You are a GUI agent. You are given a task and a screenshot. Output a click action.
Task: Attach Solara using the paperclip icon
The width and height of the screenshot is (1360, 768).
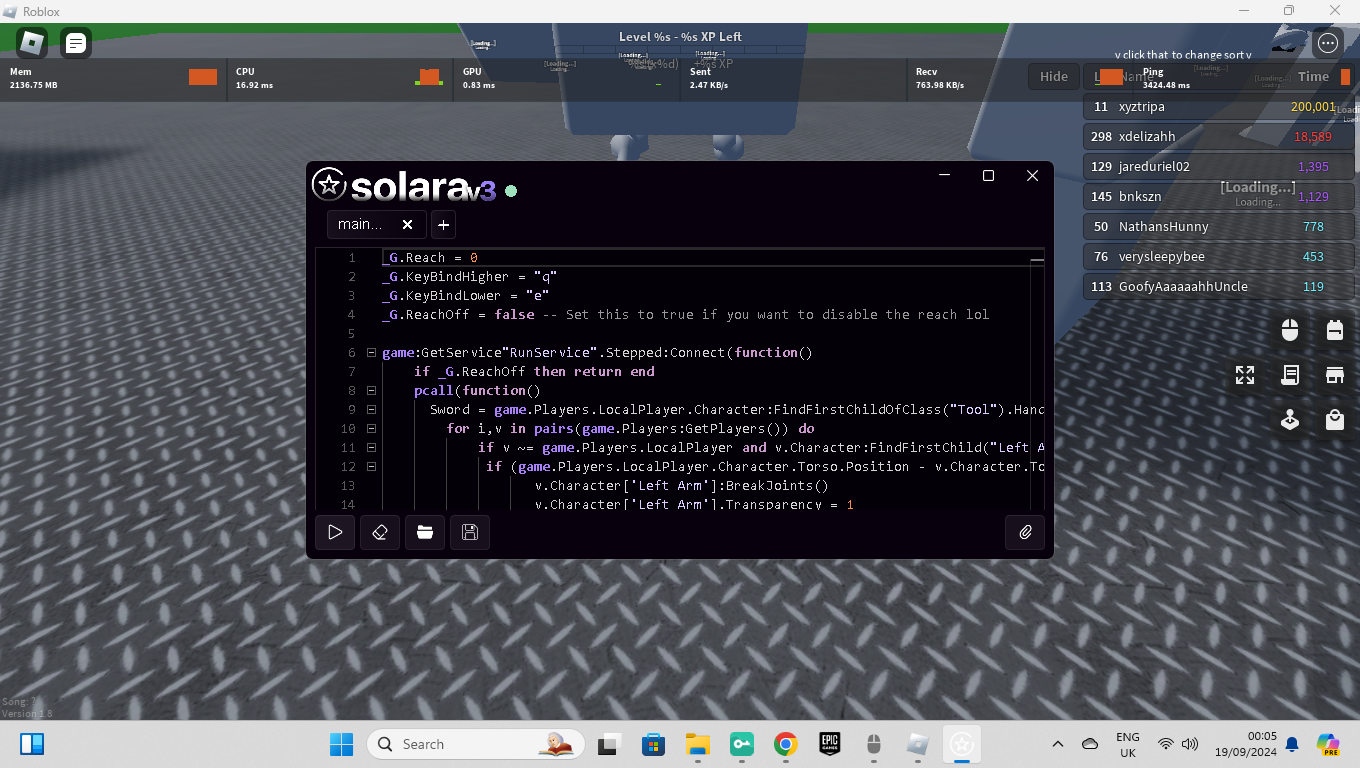coord(1025,533)
